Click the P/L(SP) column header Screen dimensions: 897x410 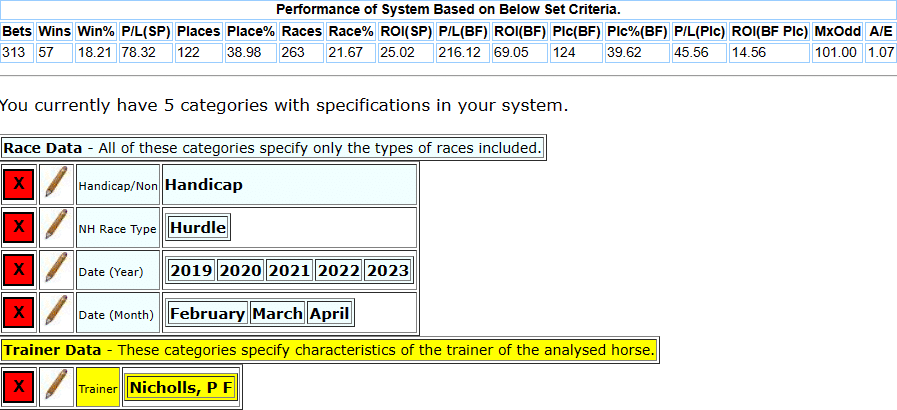146,31
